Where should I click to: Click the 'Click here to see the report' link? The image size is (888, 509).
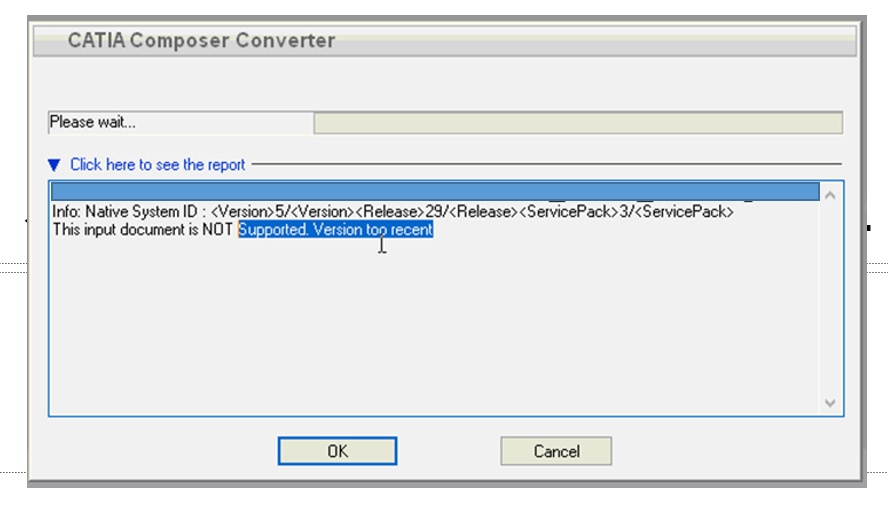(157, 164)
